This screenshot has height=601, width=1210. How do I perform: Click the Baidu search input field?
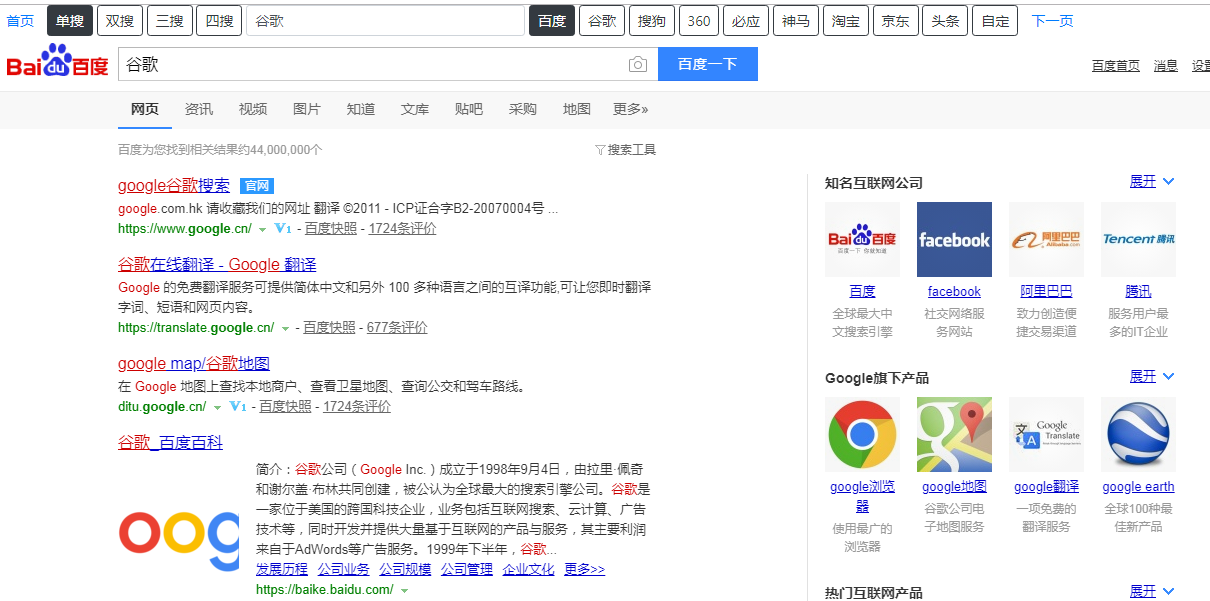pyautogui.click(x=370, y=64)
